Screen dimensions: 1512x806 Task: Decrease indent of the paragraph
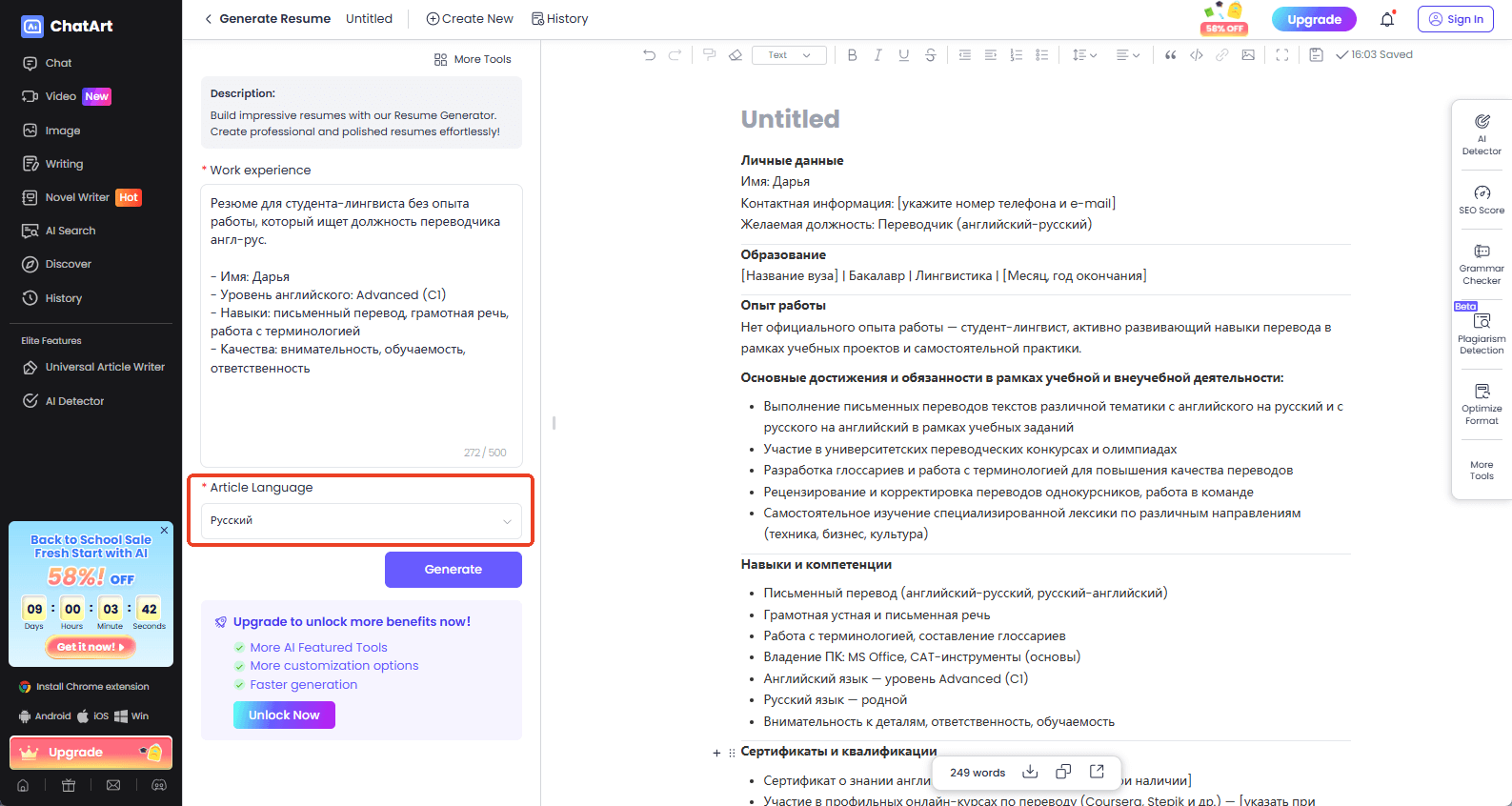(x=964, y=55)
